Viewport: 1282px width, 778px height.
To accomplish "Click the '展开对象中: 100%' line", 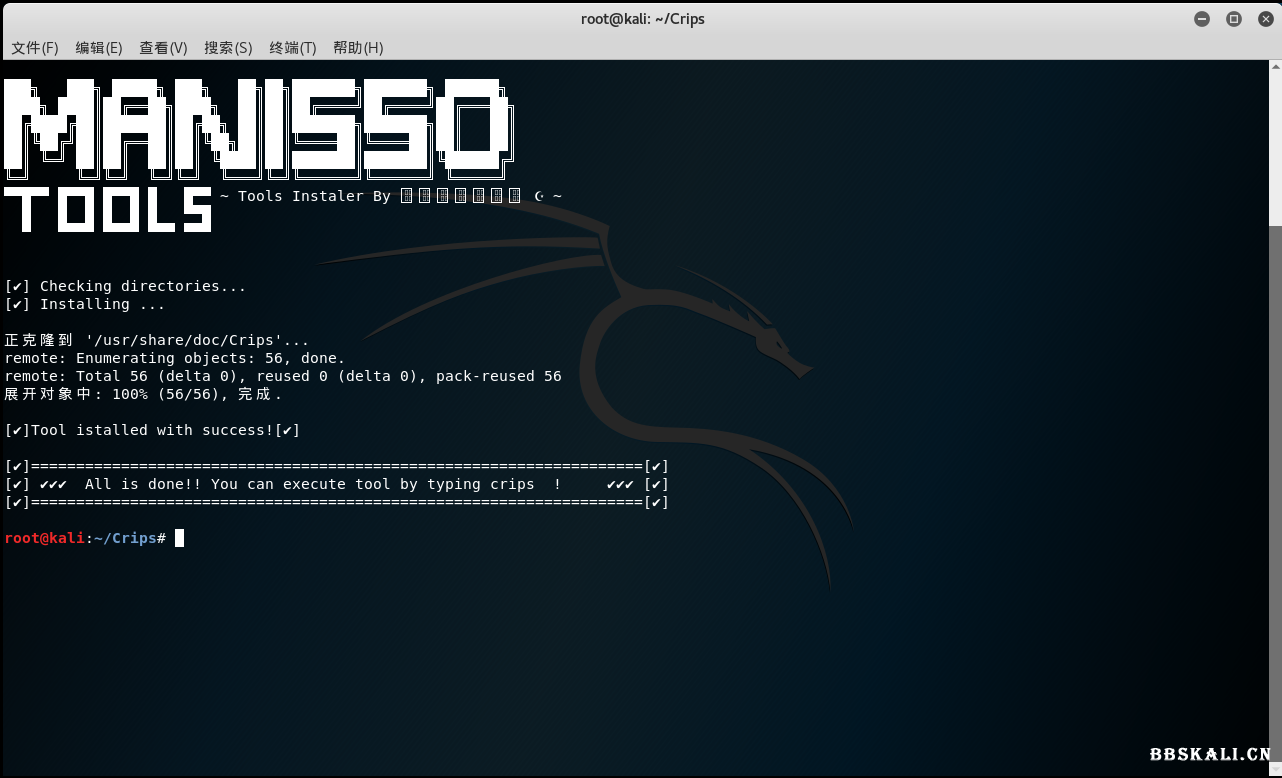I will tap(144, 394).
